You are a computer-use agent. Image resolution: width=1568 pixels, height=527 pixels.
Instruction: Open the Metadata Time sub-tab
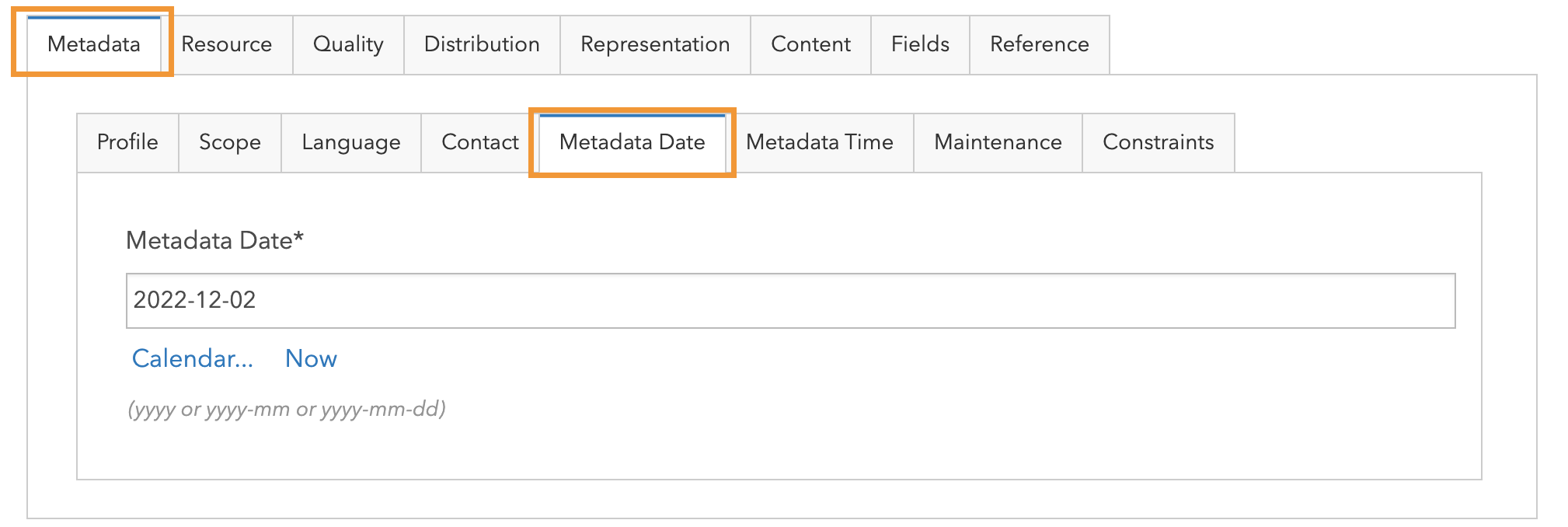pos(820,142)
